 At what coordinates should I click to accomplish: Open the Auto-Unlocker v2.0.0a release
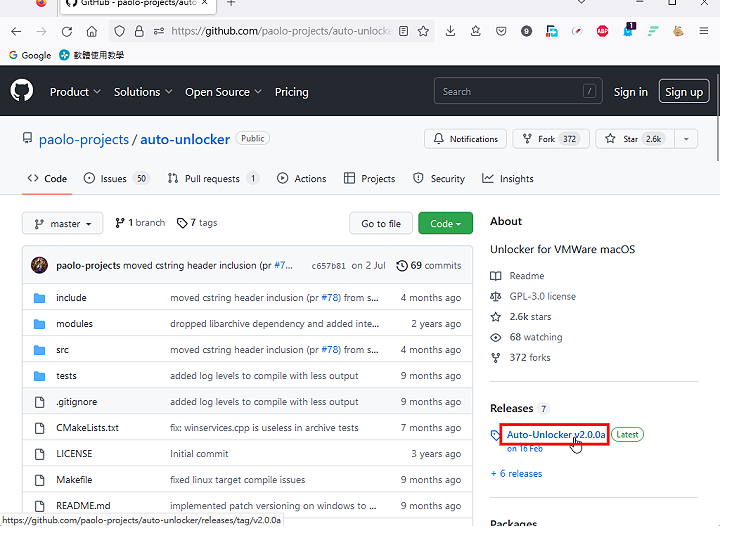tap(556, 435)
